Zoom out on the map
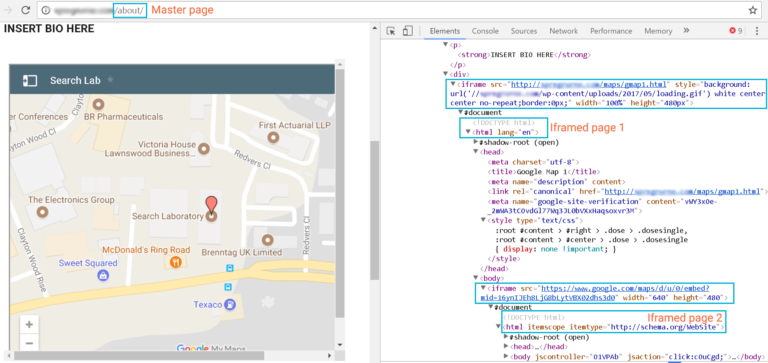 point(29,343)
